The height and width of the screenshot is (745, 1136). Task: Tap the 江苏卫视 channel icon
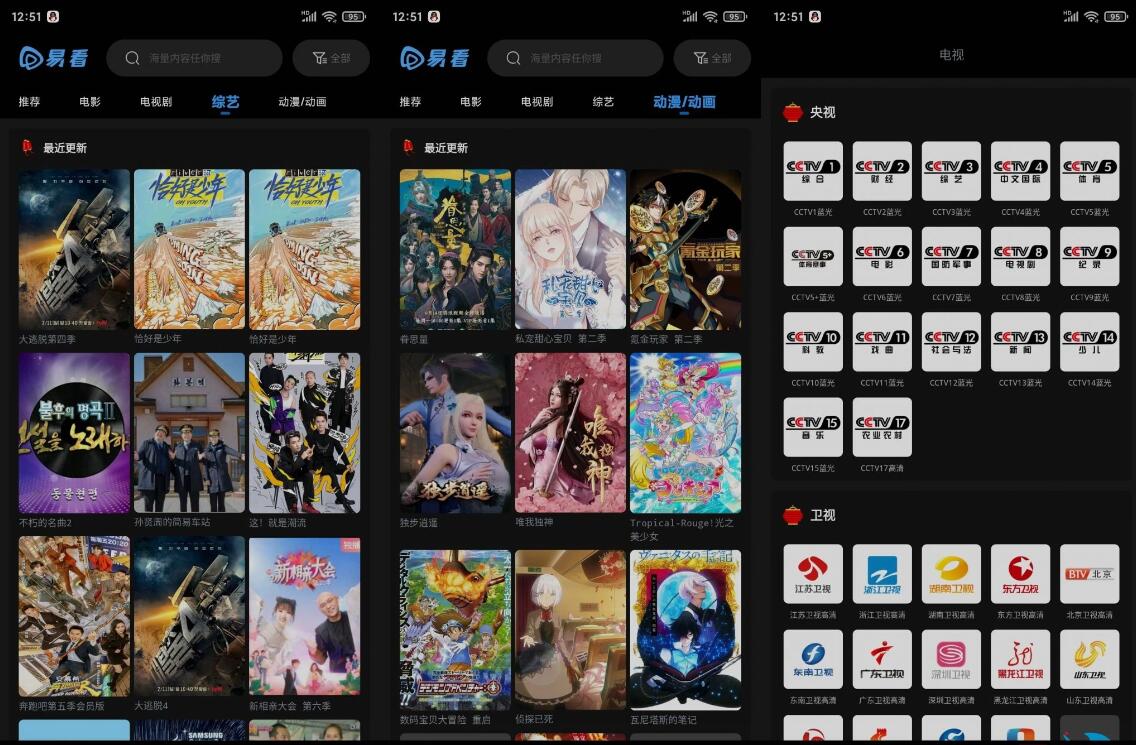click(812, 574)
